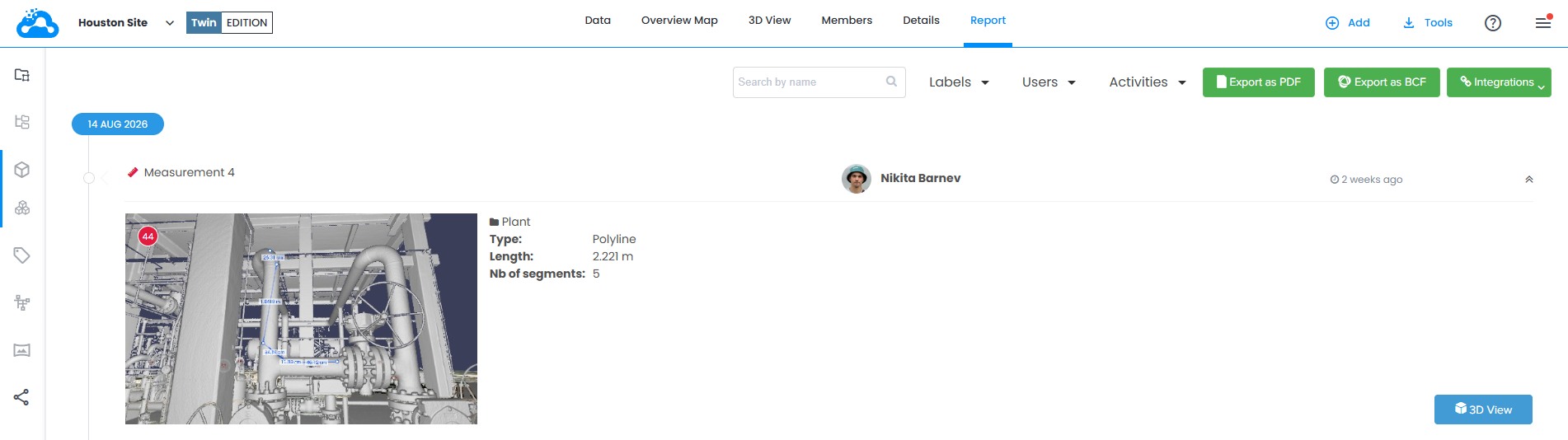Switch to the Overview Map tab
This screenshot has width=1568, height=440.
(679, 21)
